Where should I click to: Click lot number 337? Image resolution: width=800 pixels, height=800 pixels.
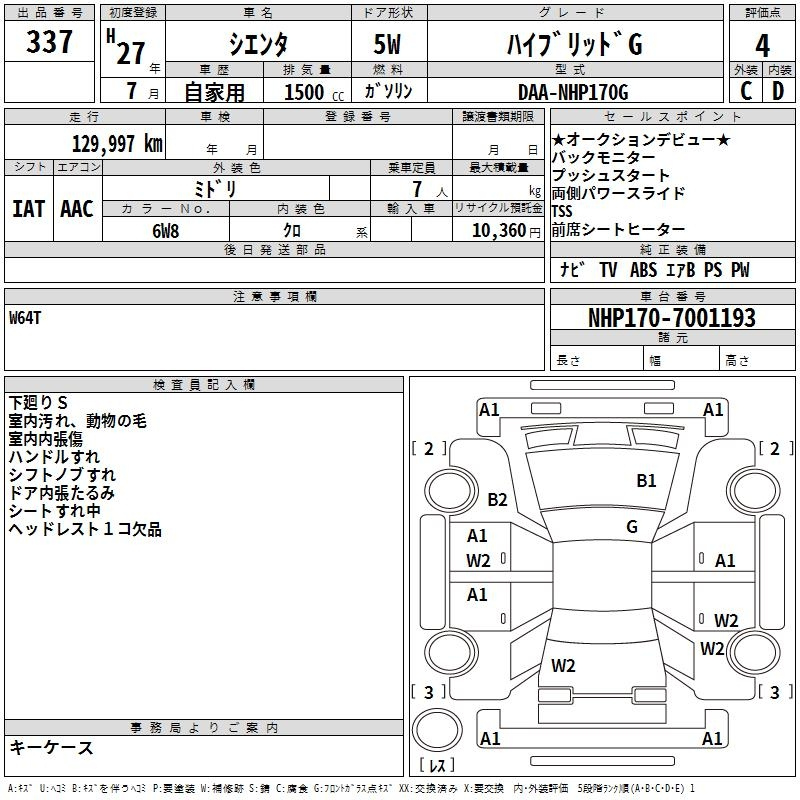tap(49, 42)
